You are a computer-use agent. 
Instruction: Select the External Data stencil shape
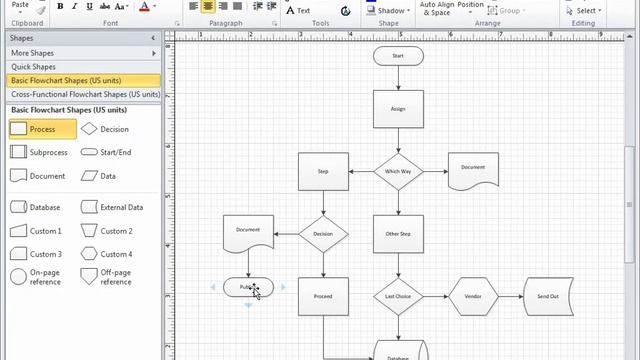[x=112, y=207]
